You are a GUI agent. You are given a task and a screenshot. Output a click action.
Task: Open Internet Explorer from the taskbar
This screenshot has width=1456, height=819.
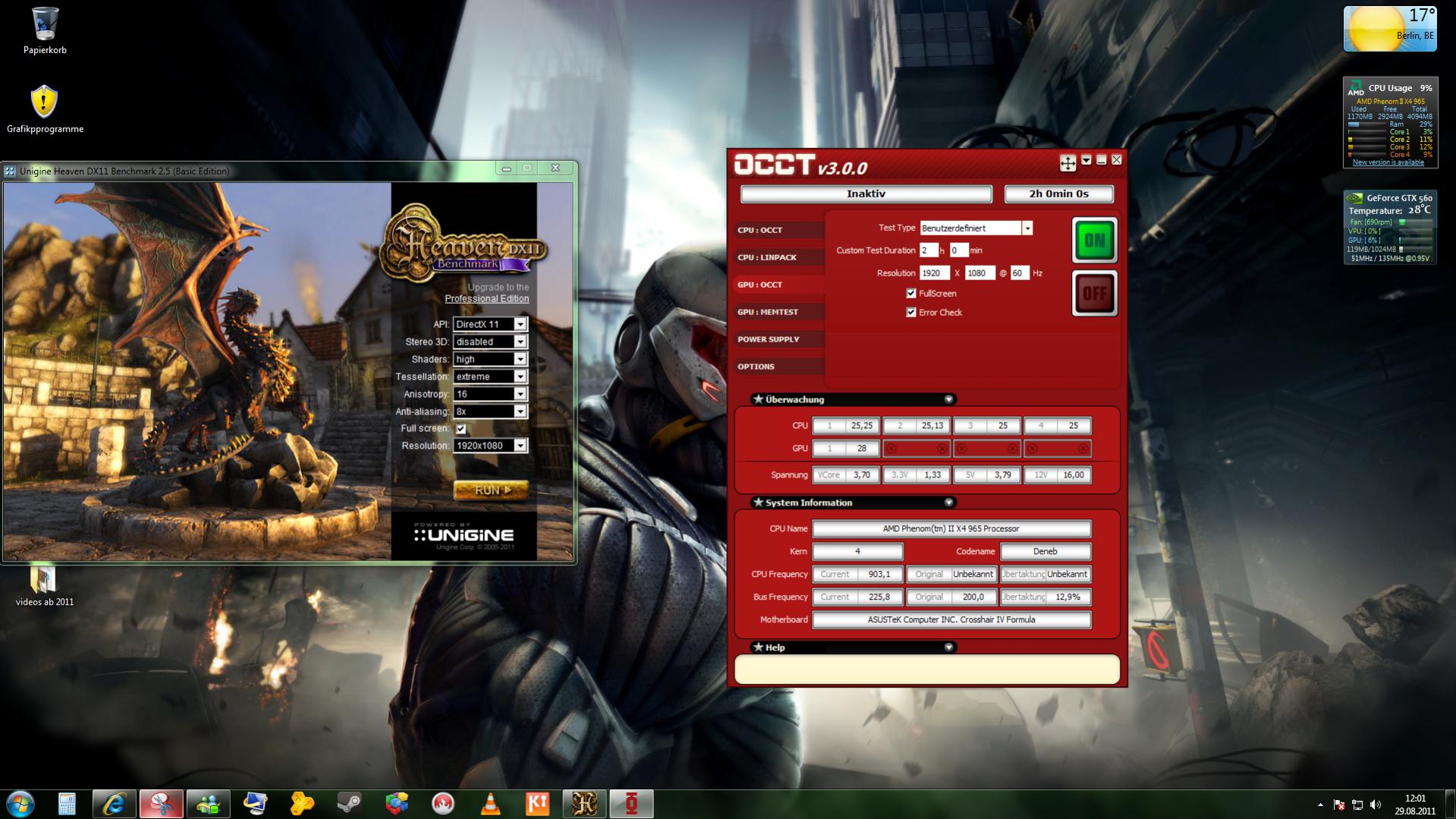(x=114, y=804)
